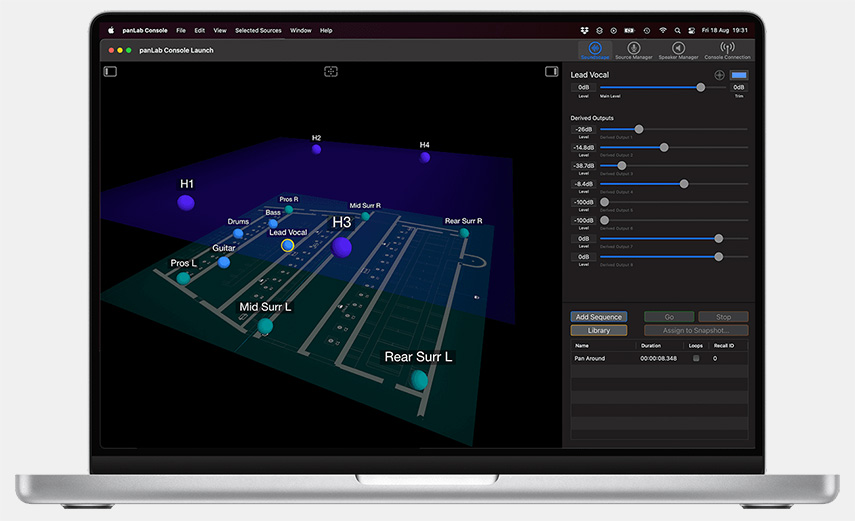Open the Lead Vocal blue color swatch
The image size is (855, 521).
[x=739, y=75]
